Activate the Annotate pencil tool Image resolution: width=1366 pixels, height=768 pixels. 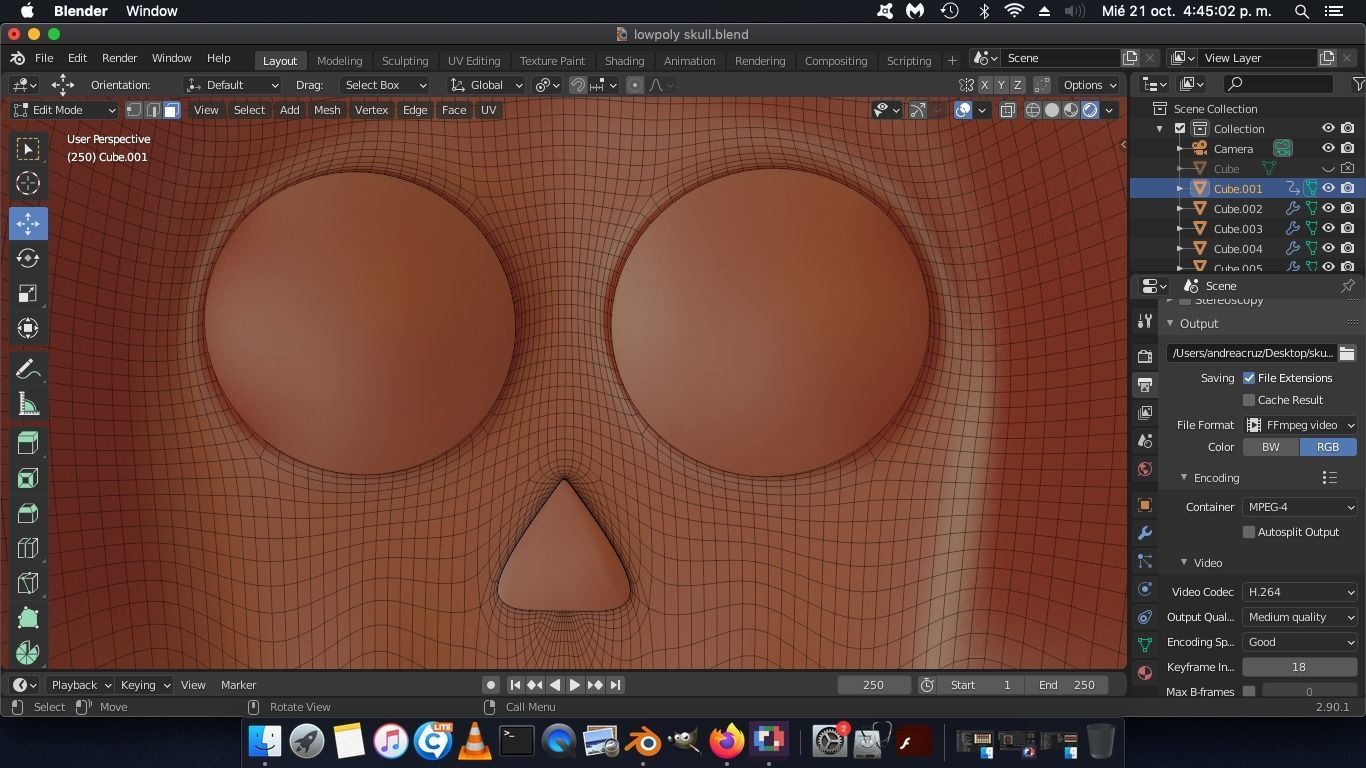coord(28,369)
